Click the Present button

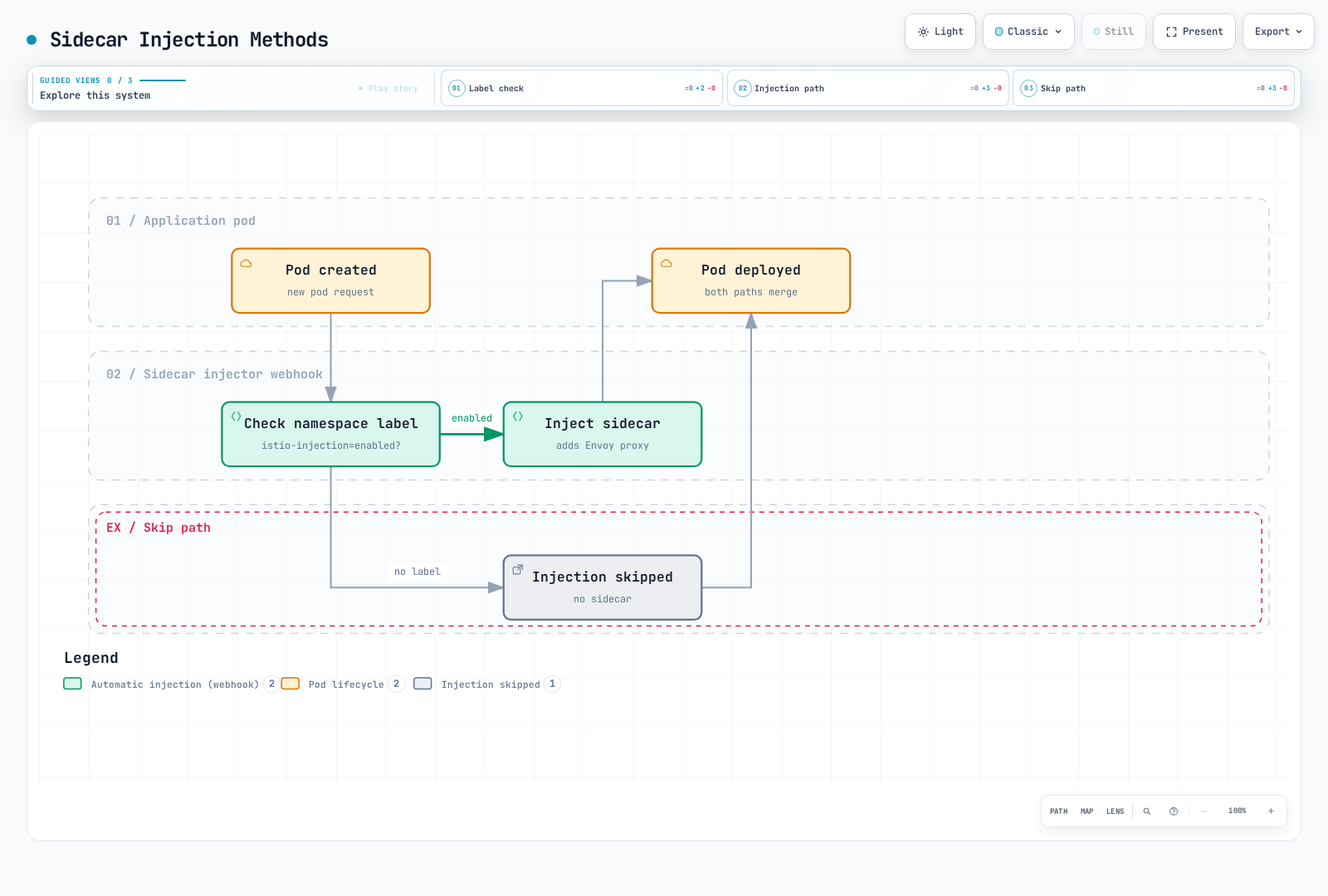click(1194, 32)
